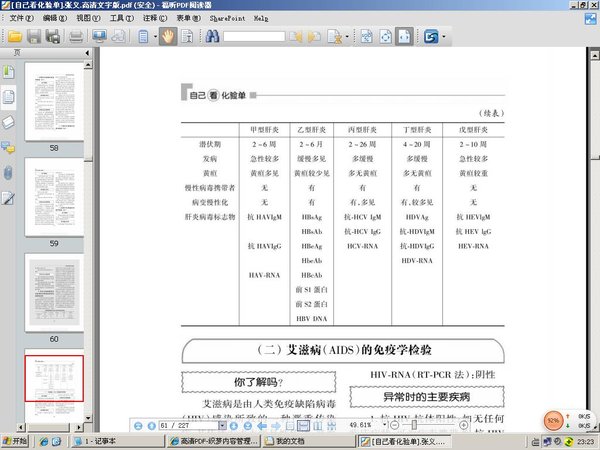Image resolution: width=600 pixels, height=450 pixels.
Task: Switch to 记事本 taskbar window
Action: pyautogui.click(x=117, y=442)
